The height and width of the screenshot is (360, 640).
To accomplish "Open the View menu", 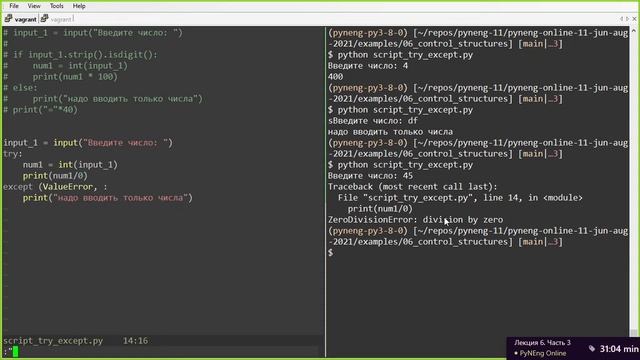I will click(34, 6).
